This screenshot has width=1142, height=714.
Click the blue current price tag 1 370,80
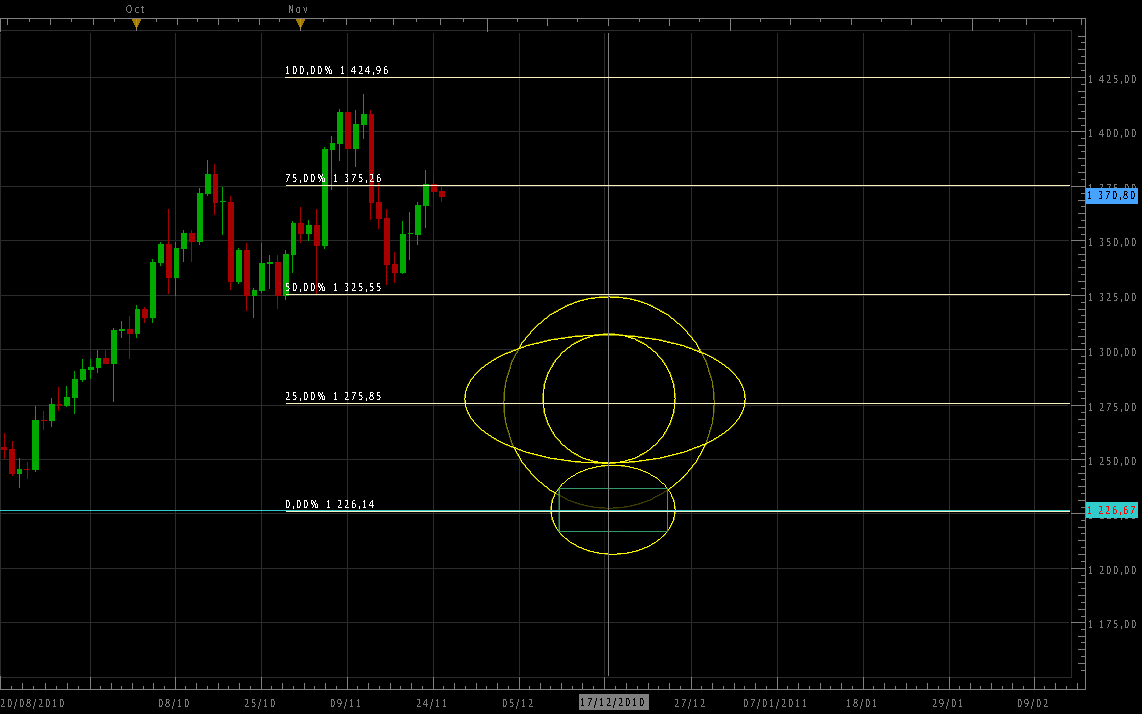pos(1111,195)
